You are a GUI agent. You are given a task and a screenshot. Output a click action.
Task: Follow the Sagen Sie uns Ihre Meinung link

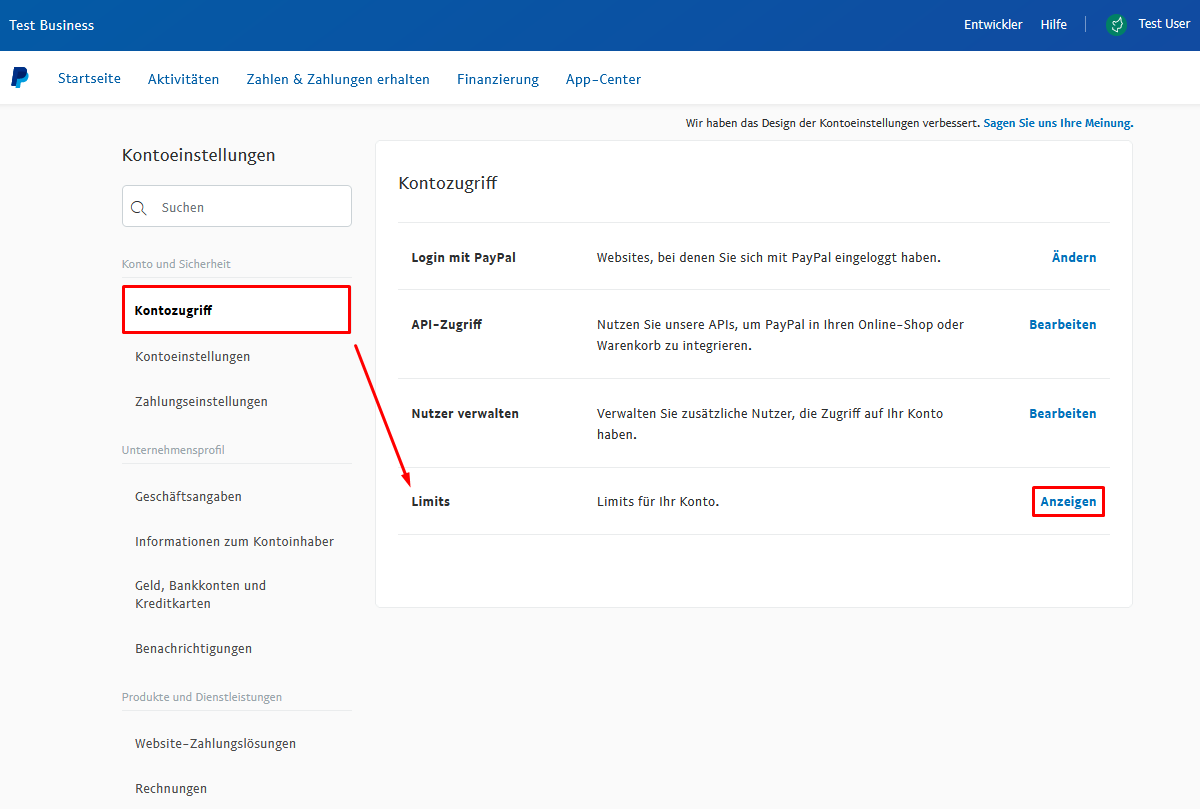tap(1058, 123)
